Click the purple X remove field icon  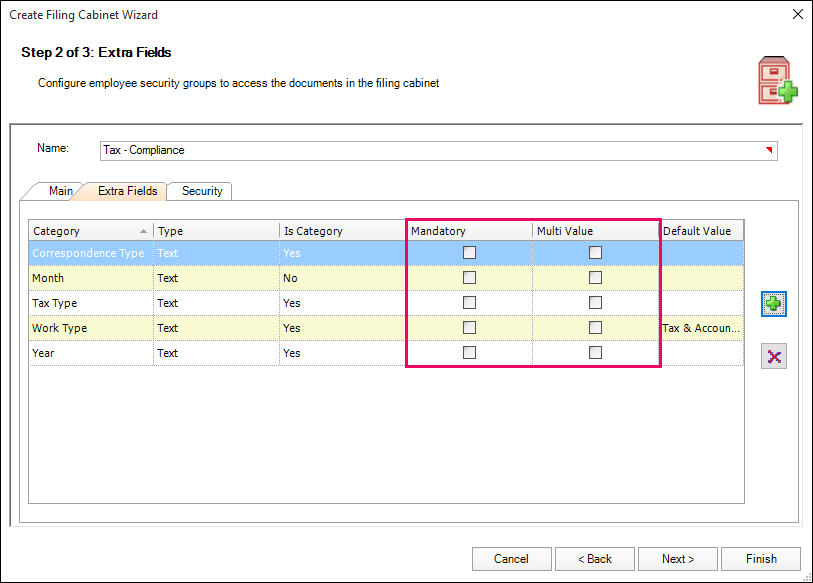pyautogui.click(x=773, y=356)
